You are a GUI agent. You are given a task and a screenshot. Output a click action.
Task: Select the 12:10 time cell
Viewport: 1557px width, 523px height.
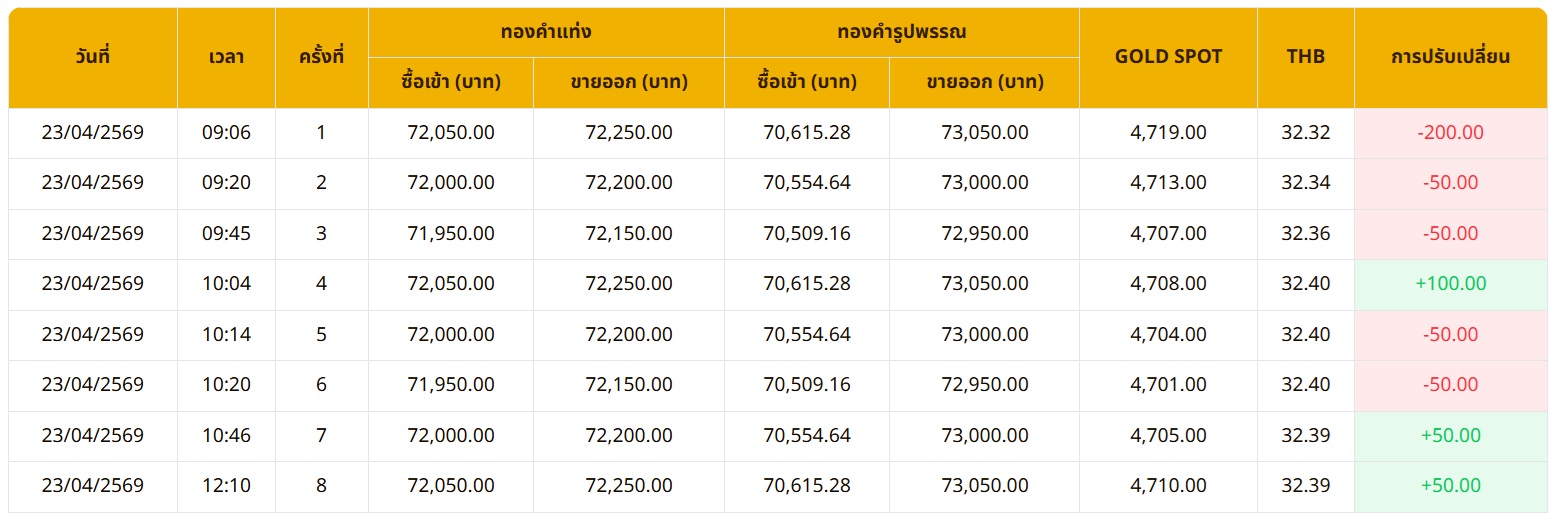pos(226,486)
